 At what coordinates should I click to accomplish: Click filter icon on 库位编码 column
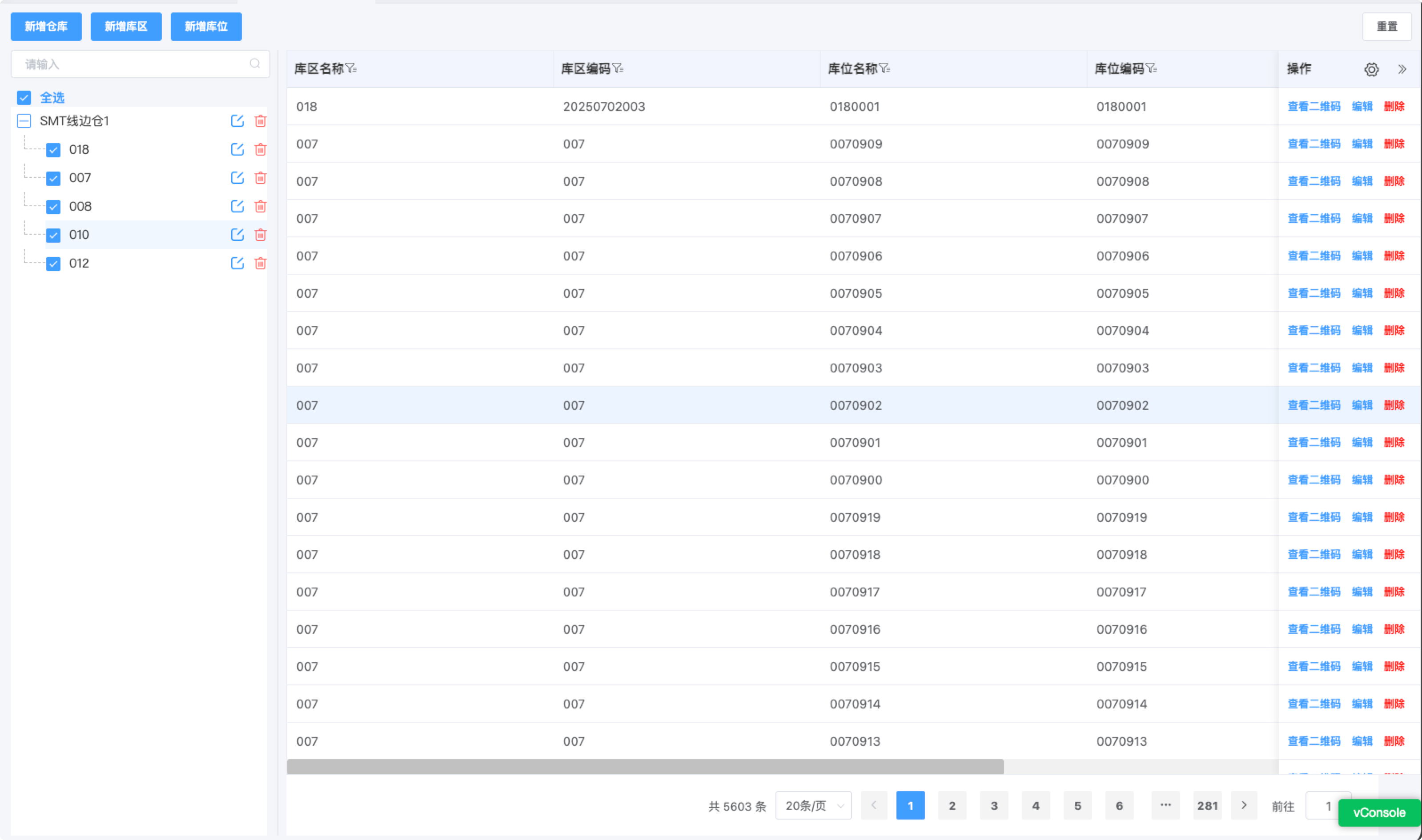tap(1151, 68)
